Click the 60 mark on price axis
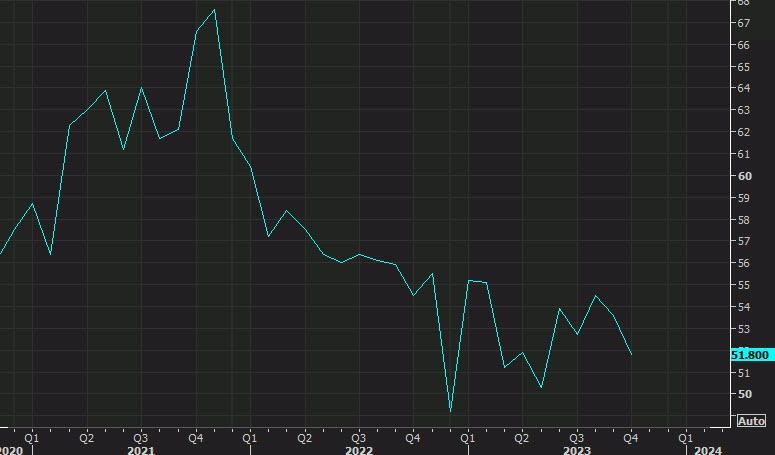The height and width of the screenshot is (455, 775). click(x=744, y=176)
